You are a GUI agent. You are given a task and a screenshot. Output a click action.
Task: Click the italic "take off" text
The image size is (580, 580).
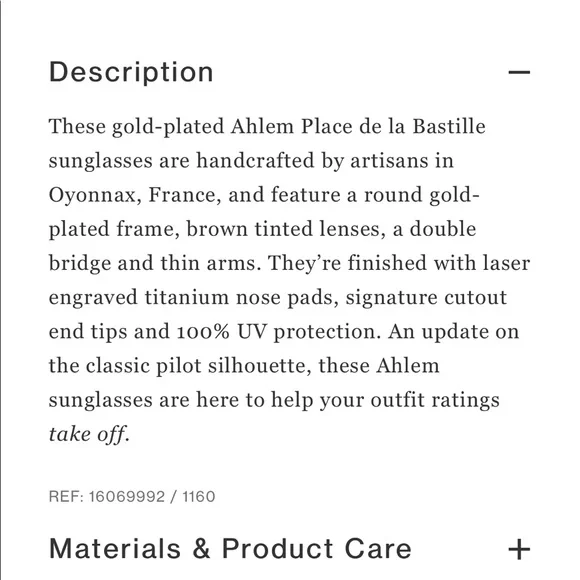(89, 434)
